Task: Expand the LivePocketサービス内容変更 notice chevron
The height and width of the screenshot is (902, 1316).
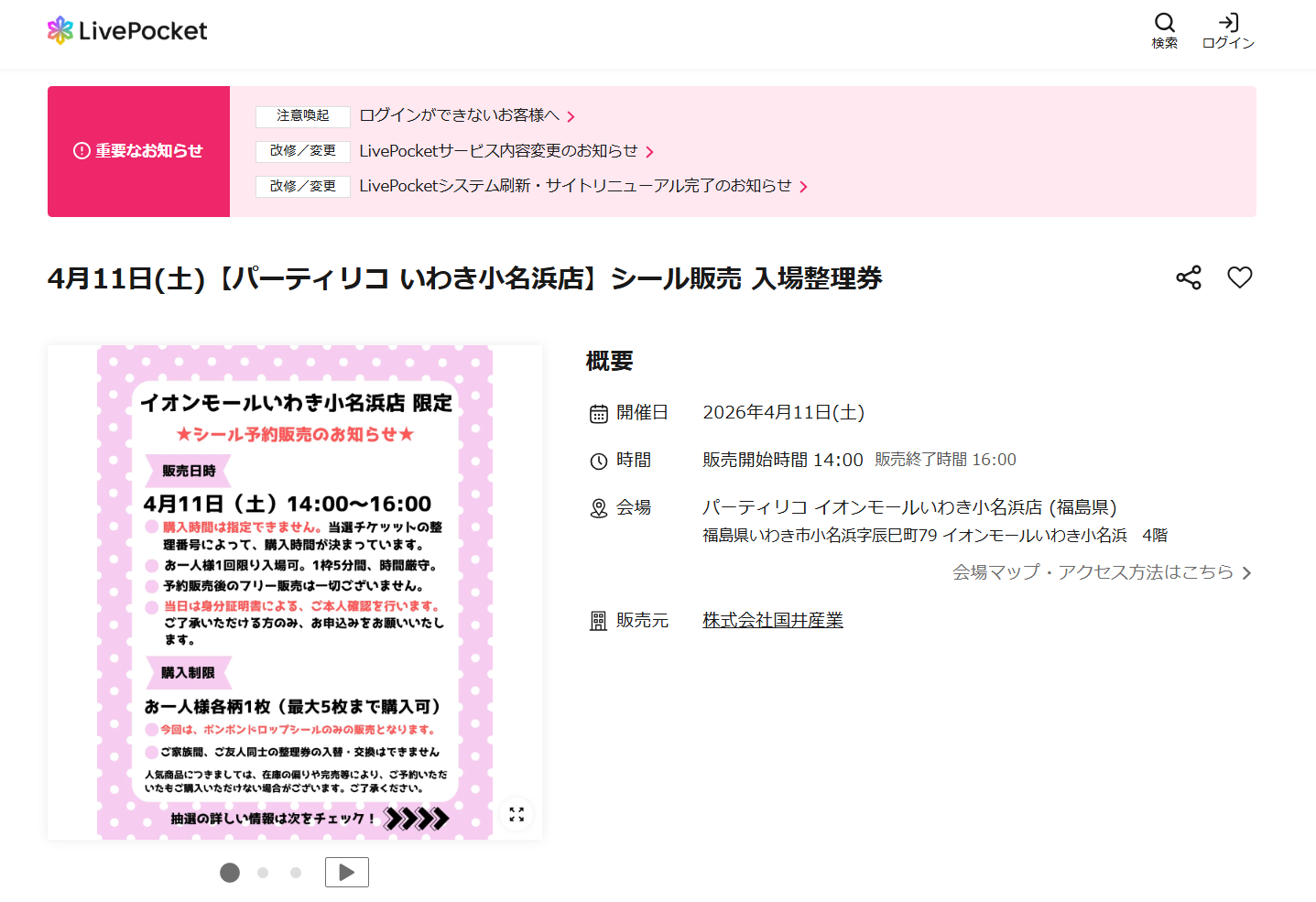Action: [x=649, y=151]
